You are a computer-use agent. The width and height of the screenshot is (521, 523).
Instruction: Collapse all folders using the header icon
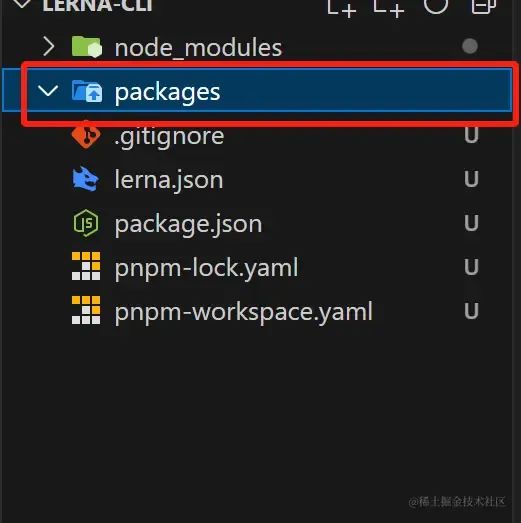[483, 6]
